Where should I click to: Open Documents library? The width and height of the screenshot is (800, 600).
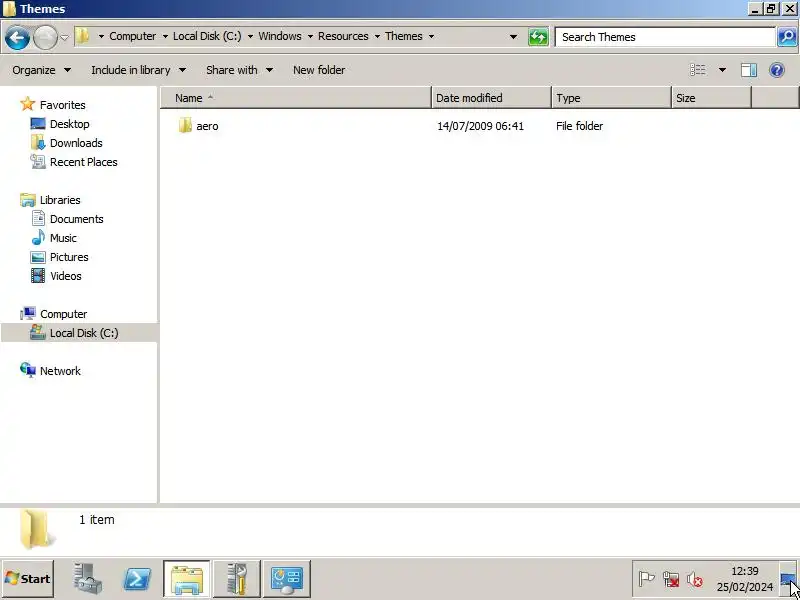77,219
